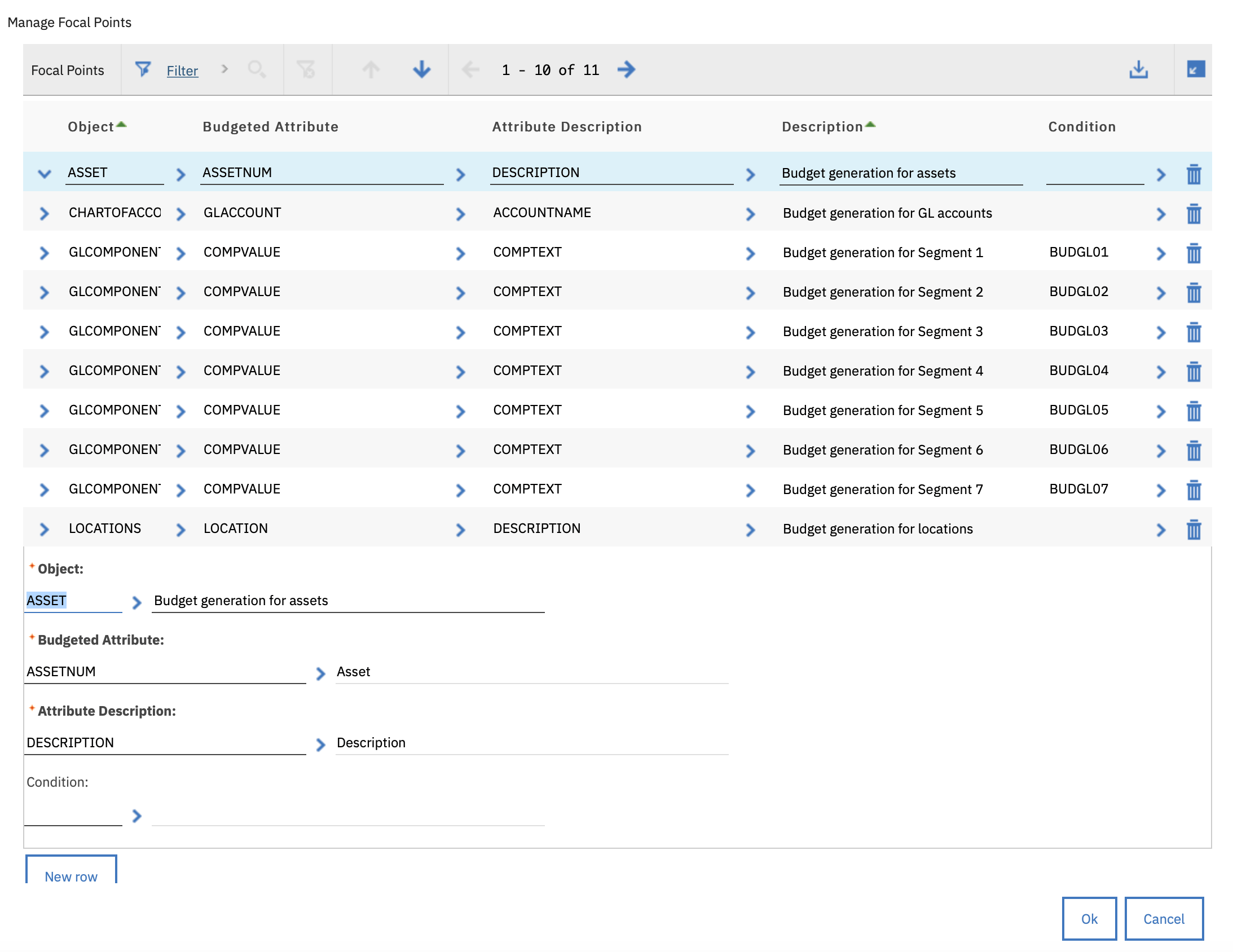Screen dimensions: 1233x952
Task: Open Object lookup chevron in detail section
Action: pos(136,602)
